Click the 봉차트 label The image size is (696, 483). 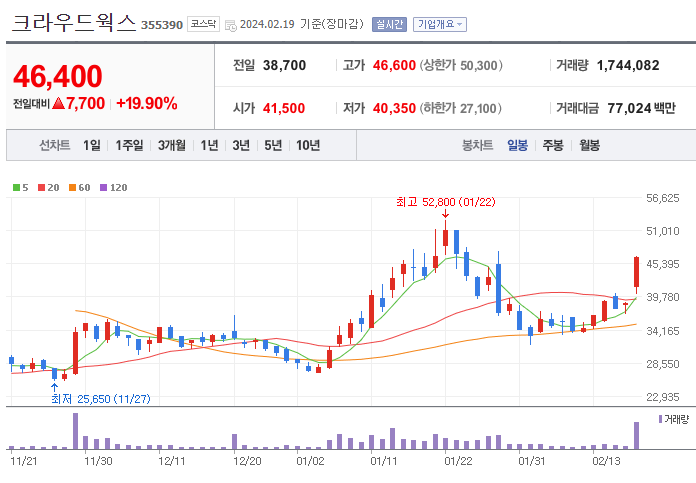(478, 145)
